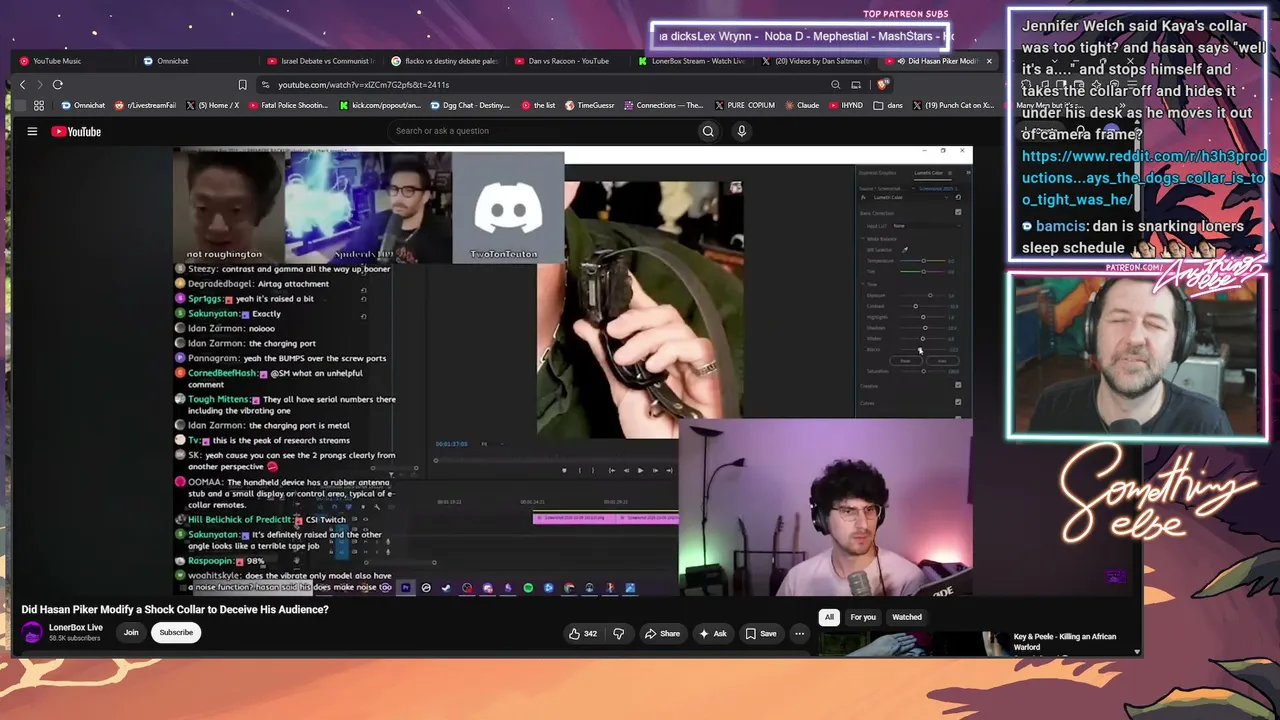The image size is (1280, 720).
Task: Switch to LonerBox Stream Watch Live tab
Action: tap(692, 61)
